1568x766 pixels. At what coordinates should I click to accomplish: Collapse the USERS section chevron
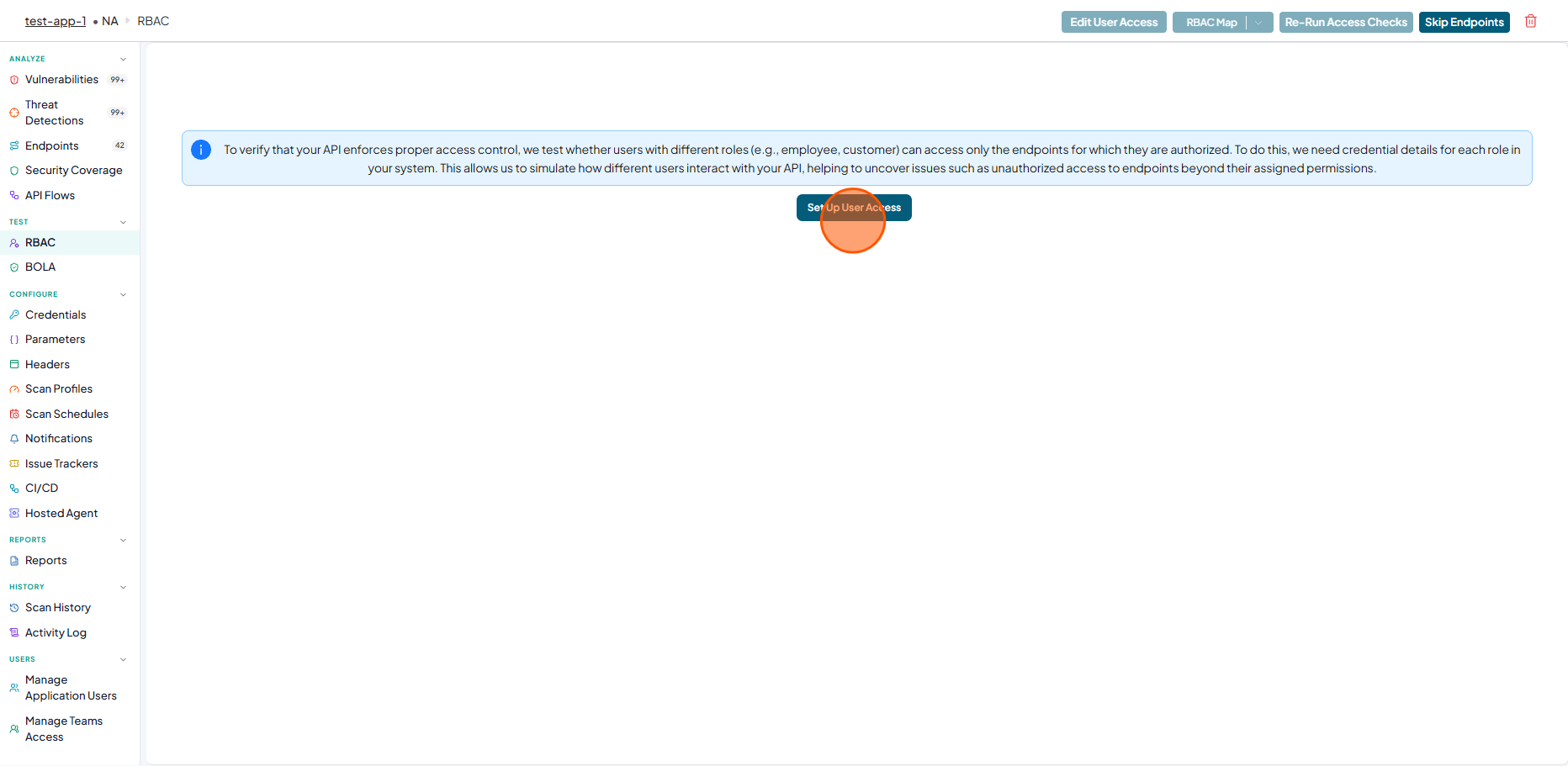(x=123, y=659)
